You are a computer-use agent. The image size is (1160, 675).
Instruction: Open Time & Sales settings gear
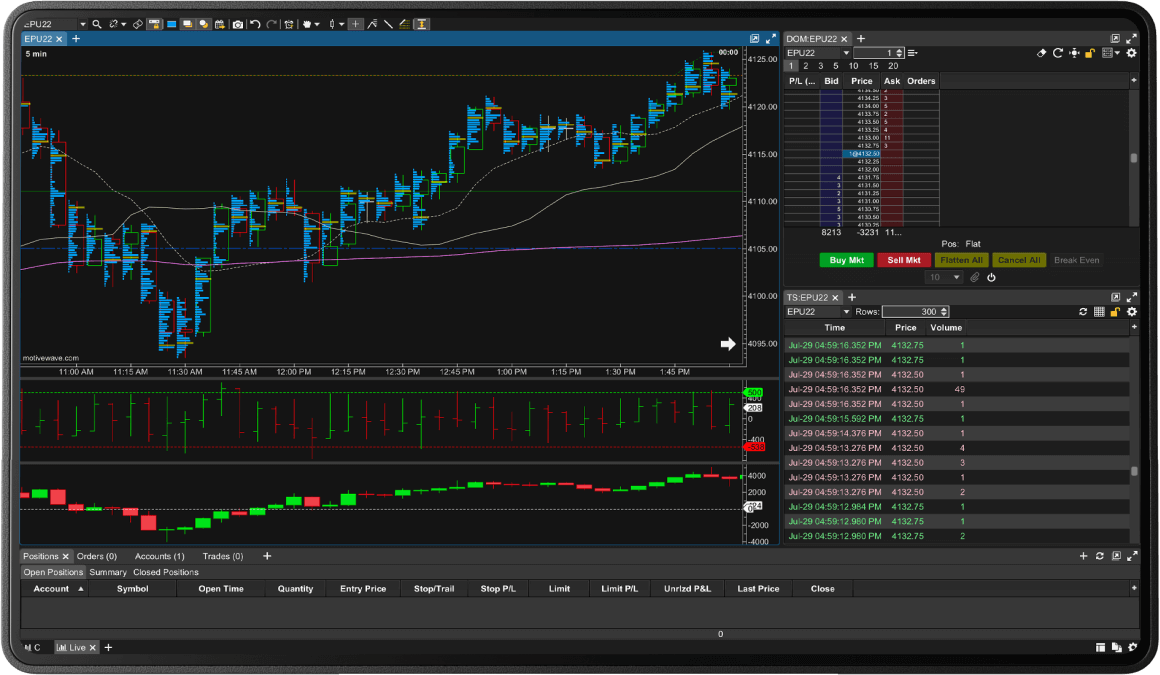click(x=1131, y=312)
